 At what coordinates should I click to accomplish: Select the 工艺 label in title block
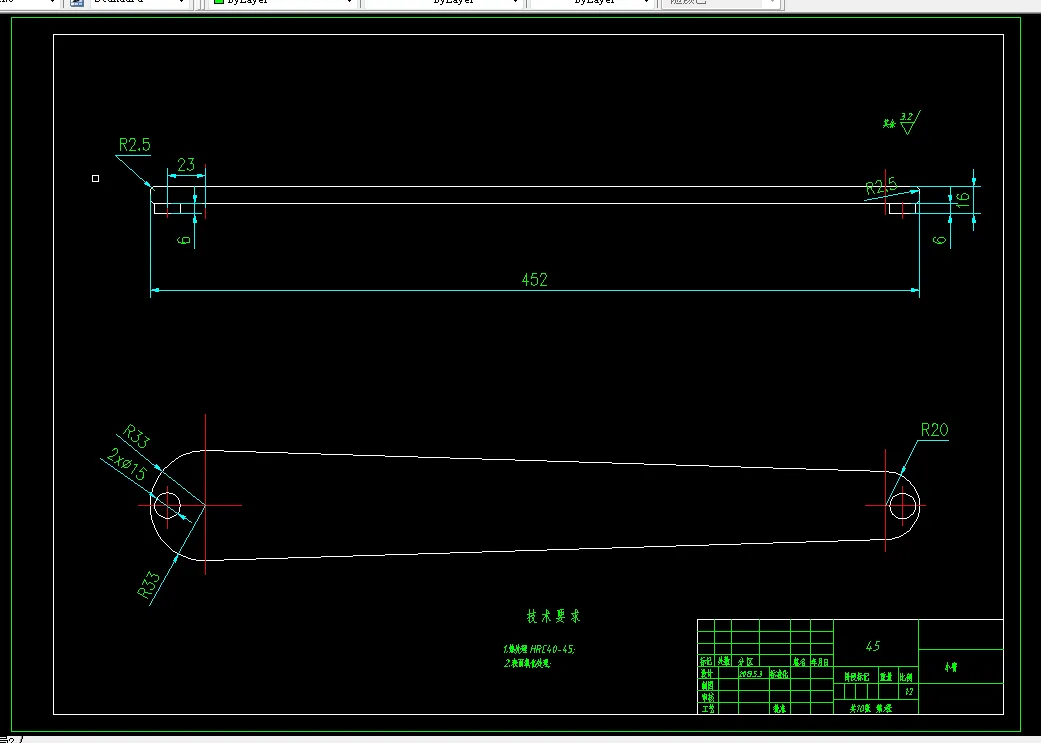(x=707, y=709)
